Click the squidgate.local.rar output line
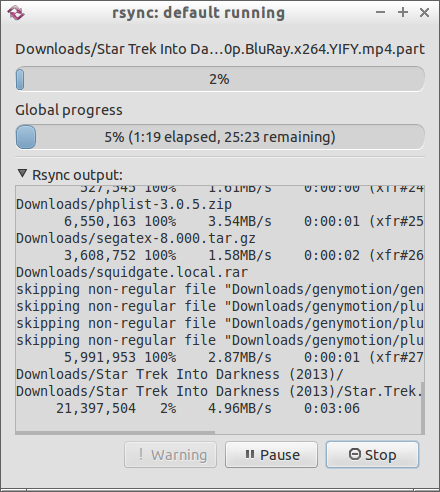Image resolution: width=440 pixels, height=492 pixels. pos(132,272)
